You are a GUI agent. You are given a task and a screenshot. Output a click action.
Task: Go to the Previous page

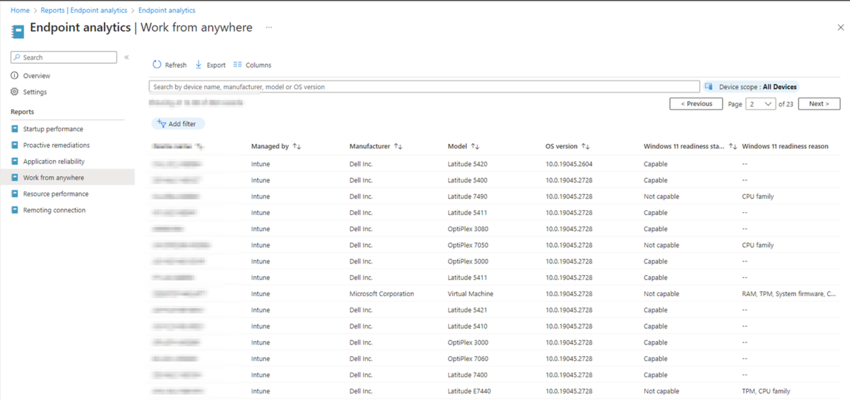point(696,104)
